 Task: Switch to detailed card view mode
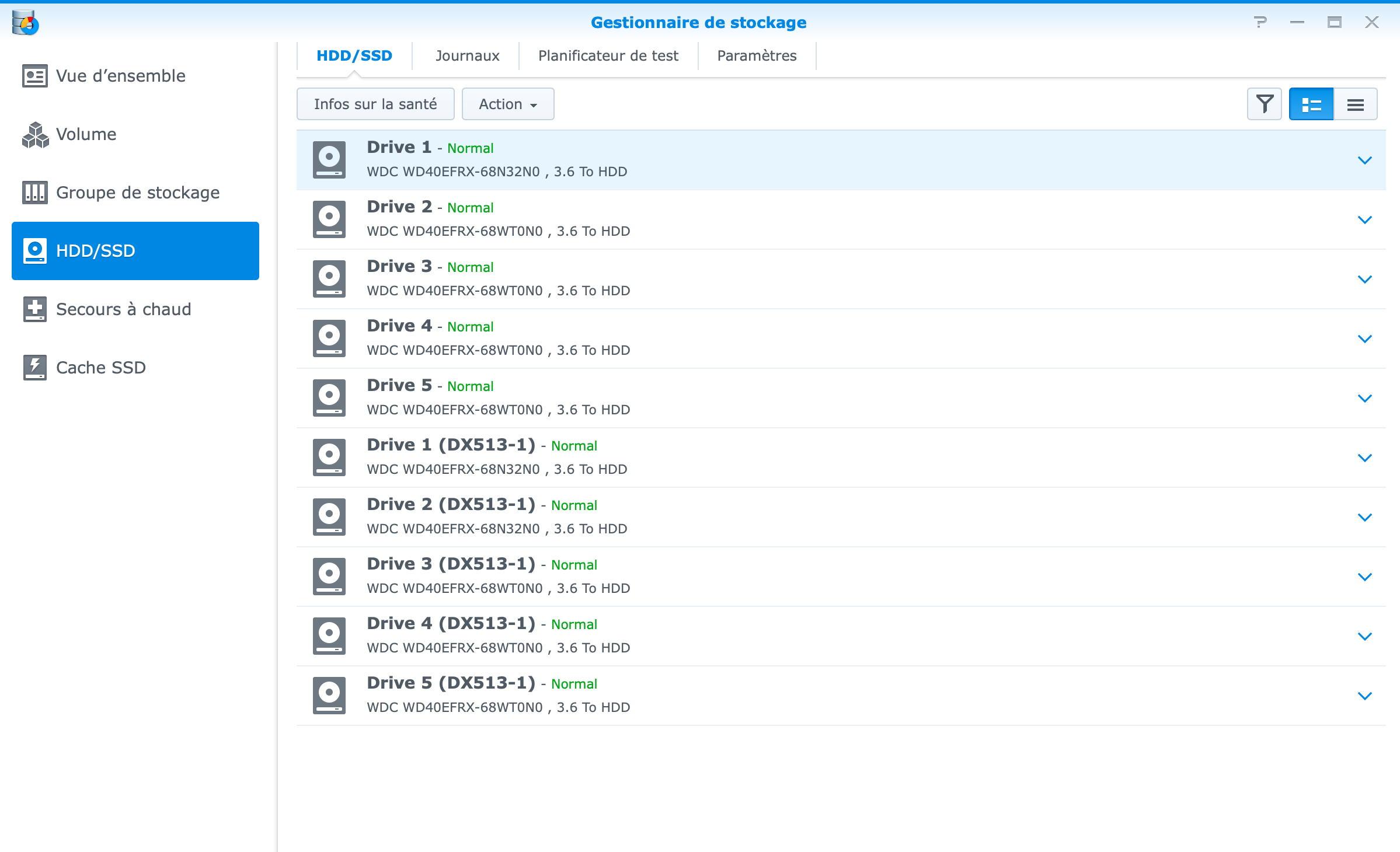coord(1311,104)
